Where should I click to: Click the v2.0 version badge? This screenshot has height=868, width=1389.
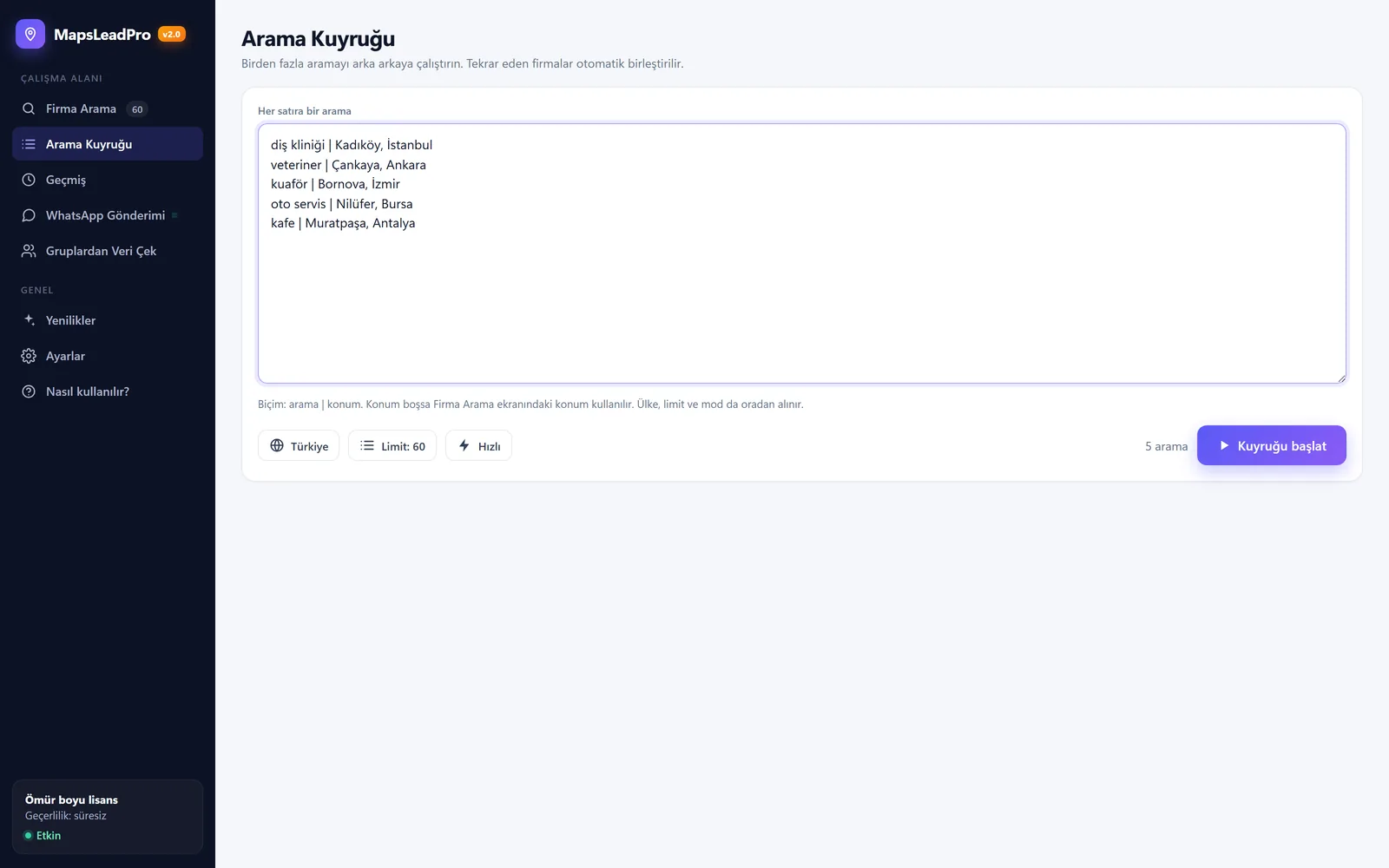tap(172, 35)
